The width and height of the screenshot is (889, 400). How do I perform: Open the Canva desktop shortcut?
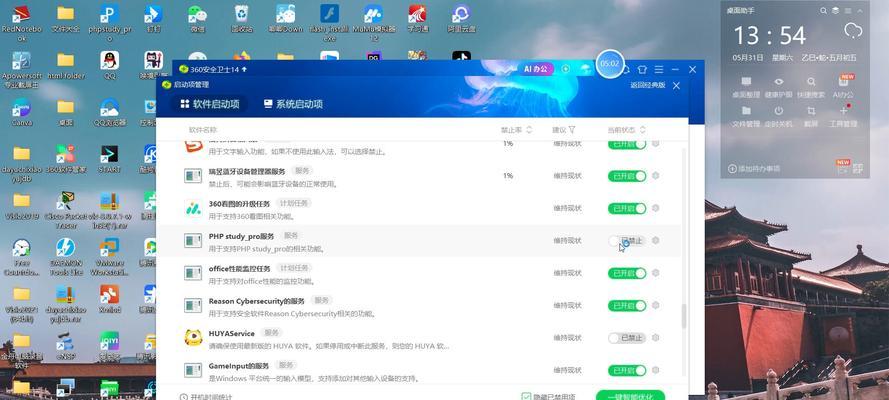pos(22,112)
